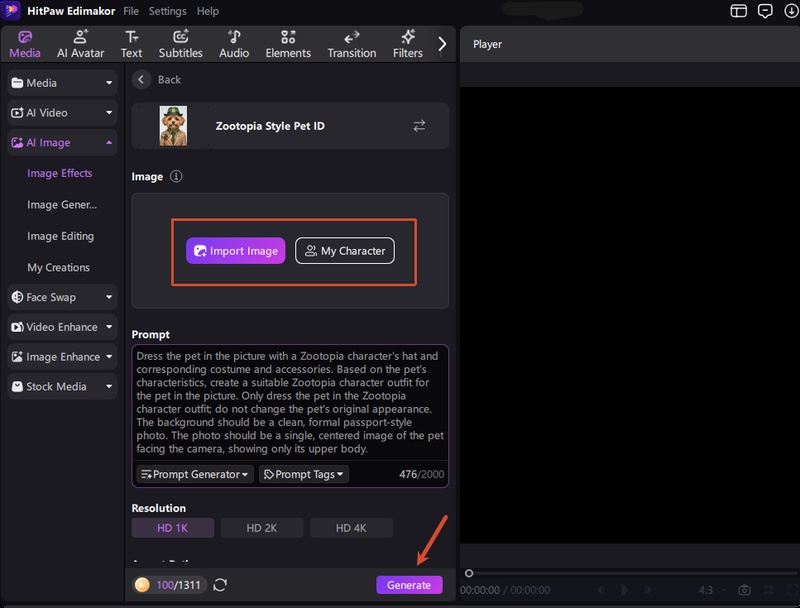Click the crop icon in player controls
This screenshot has height=608, width=800.
[768, 590]
